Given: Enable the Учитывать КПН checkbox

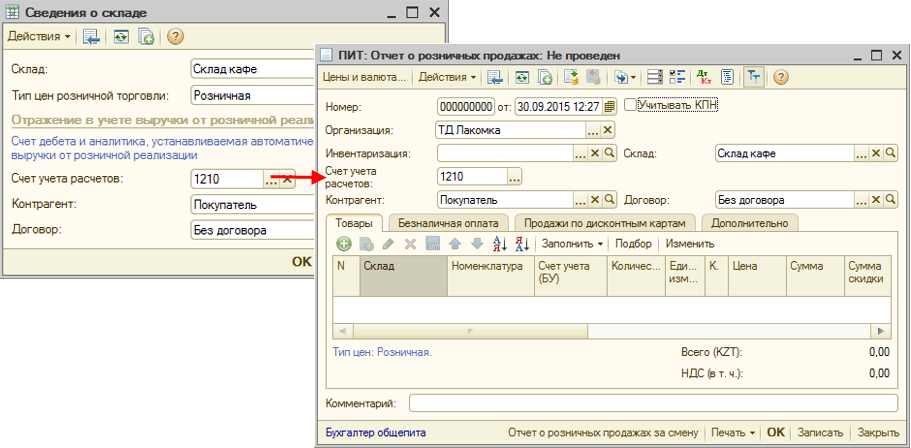Looking at the screenshot, I should [630, 104].
